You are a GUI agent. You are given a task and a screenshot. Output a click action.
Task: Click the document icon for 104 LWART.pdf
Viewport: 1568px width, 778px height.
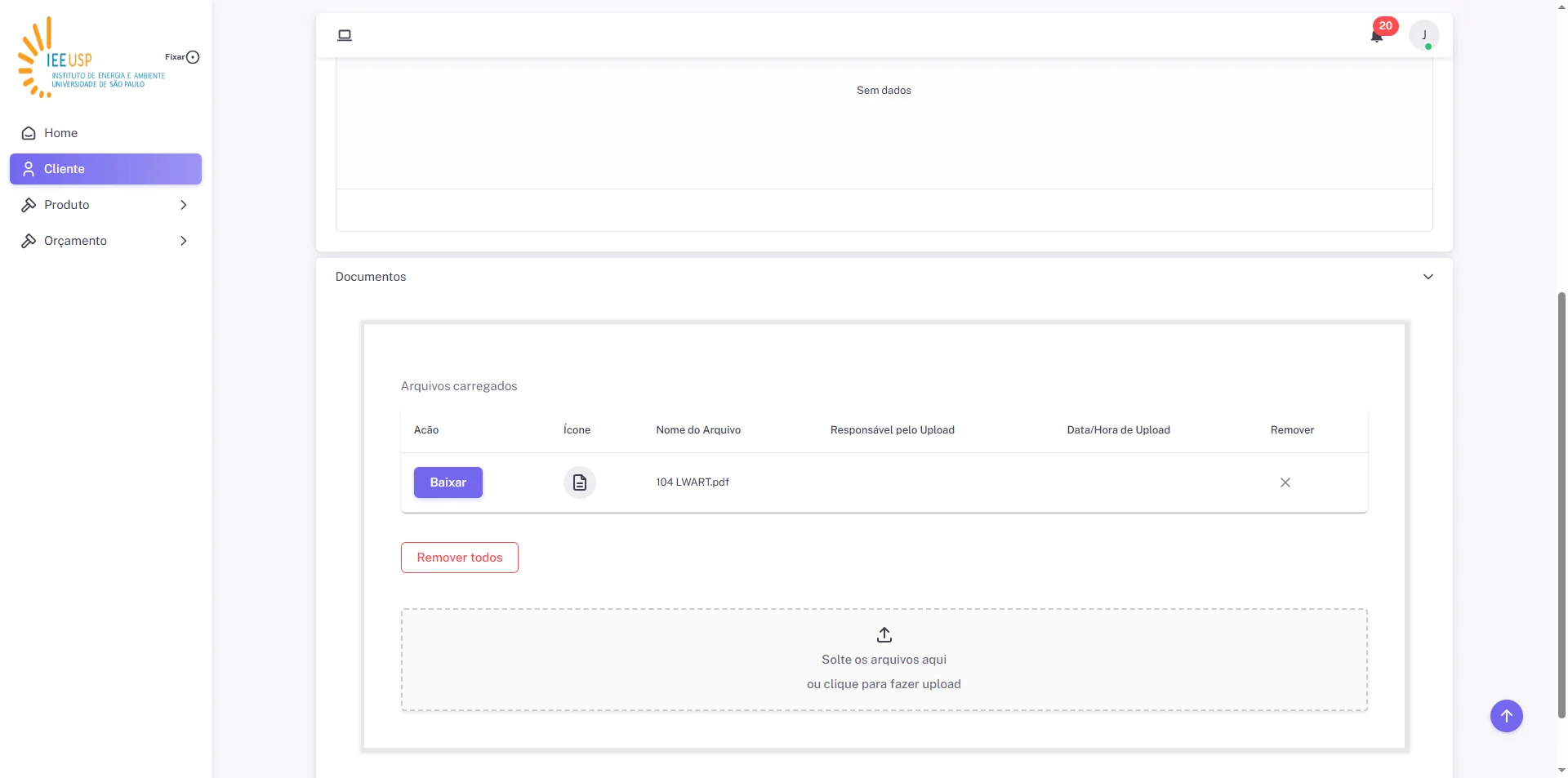[580, 482]
